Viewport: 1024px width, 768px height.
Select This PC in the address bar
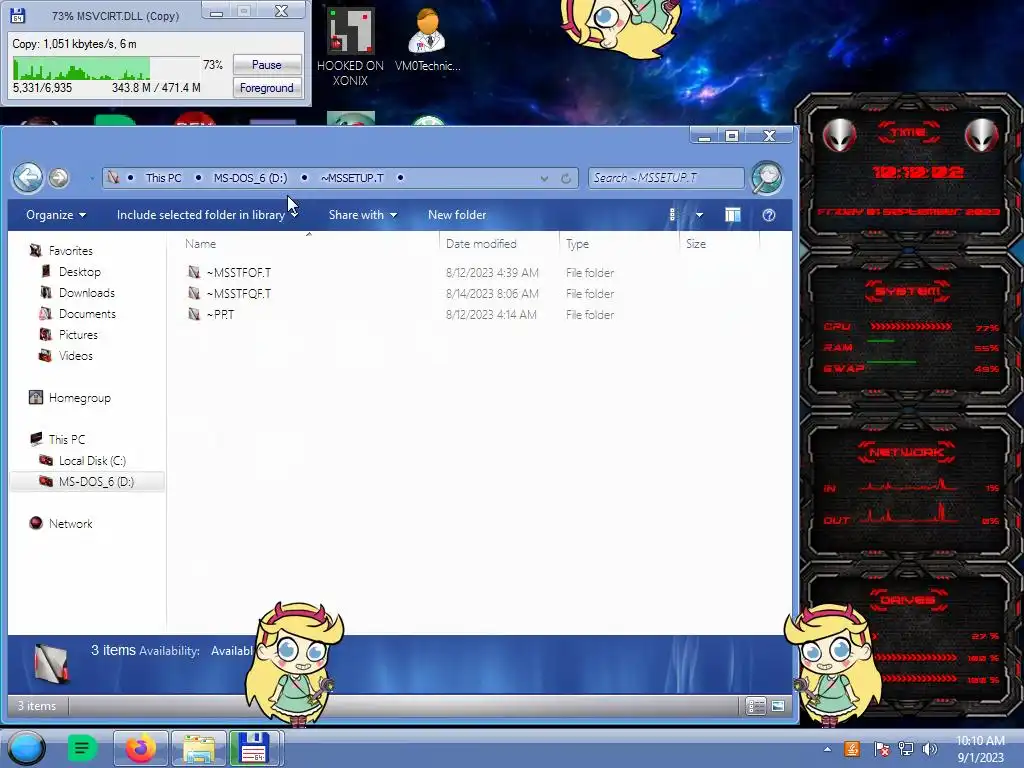pos(163,178)
